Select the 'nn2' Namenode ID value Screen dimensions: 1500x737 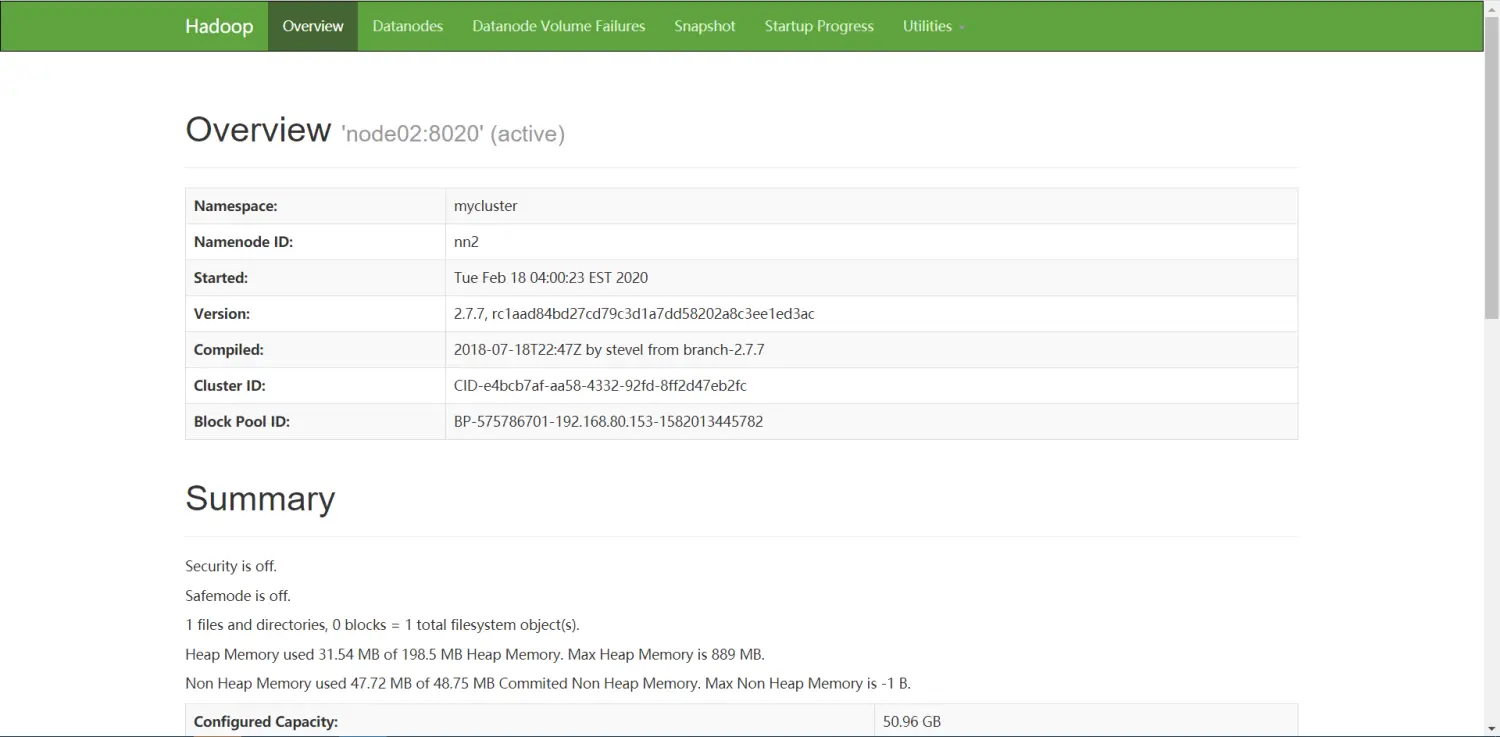[467, 242]
